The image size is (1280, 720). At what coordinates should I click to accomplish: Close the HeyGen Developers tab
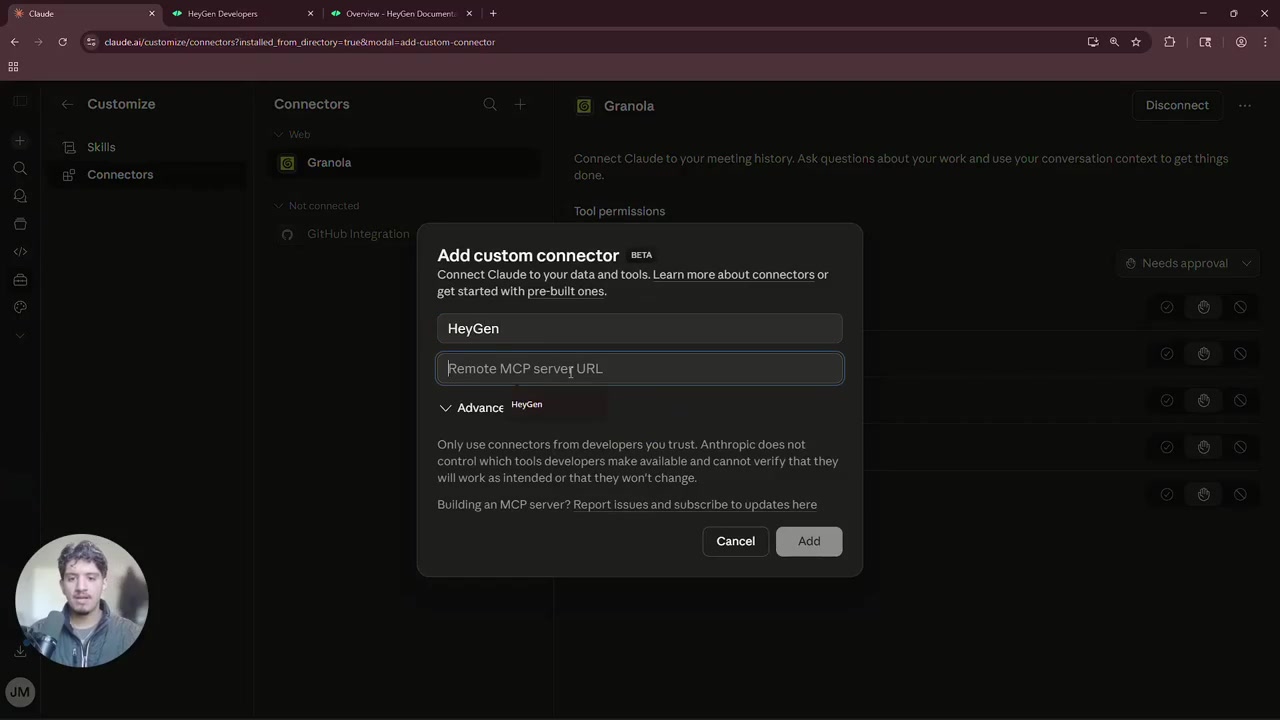click(x=311, y=14)
